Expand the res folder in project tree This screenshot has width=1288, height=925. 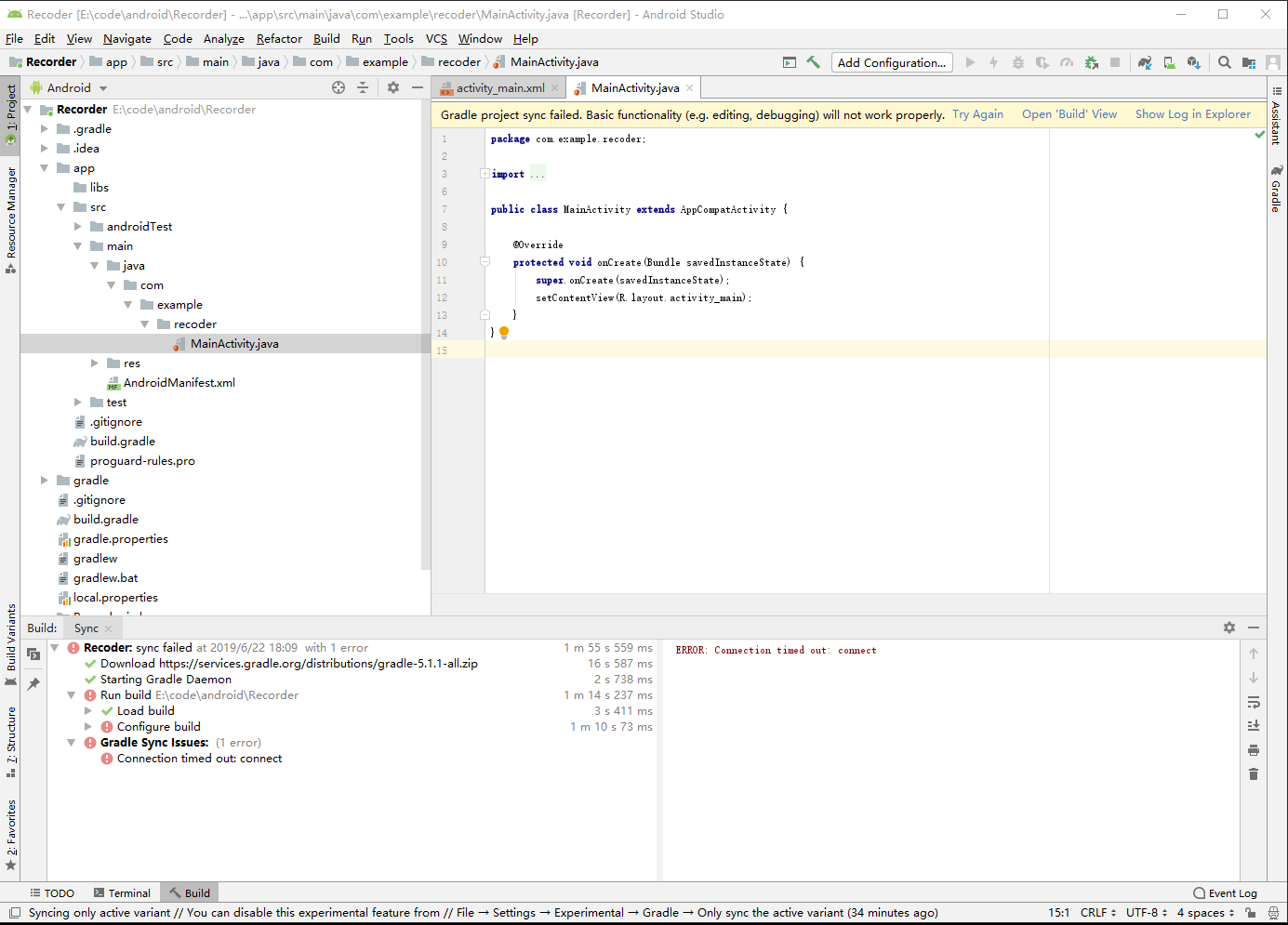point(95,363)
